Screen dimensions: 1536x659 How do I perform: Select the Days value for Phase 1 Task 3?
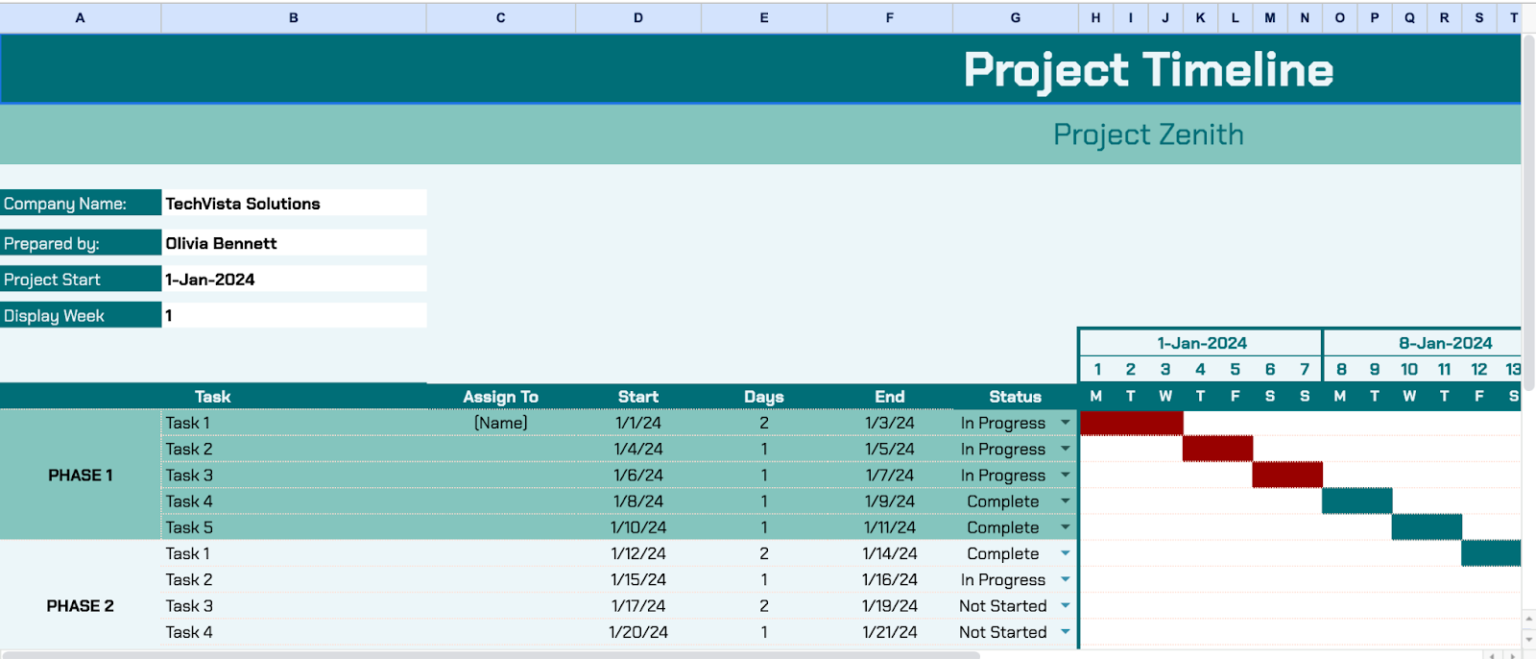tap(764, 475)
